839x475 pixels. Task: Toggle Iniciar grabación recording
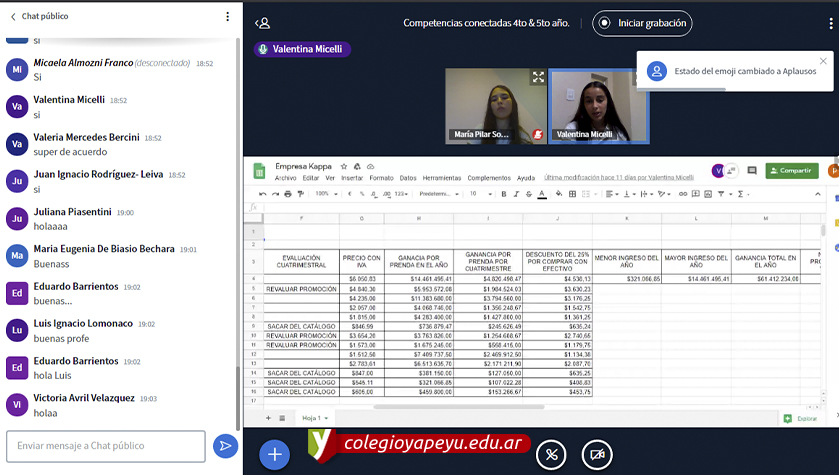(x=642, y=23)
